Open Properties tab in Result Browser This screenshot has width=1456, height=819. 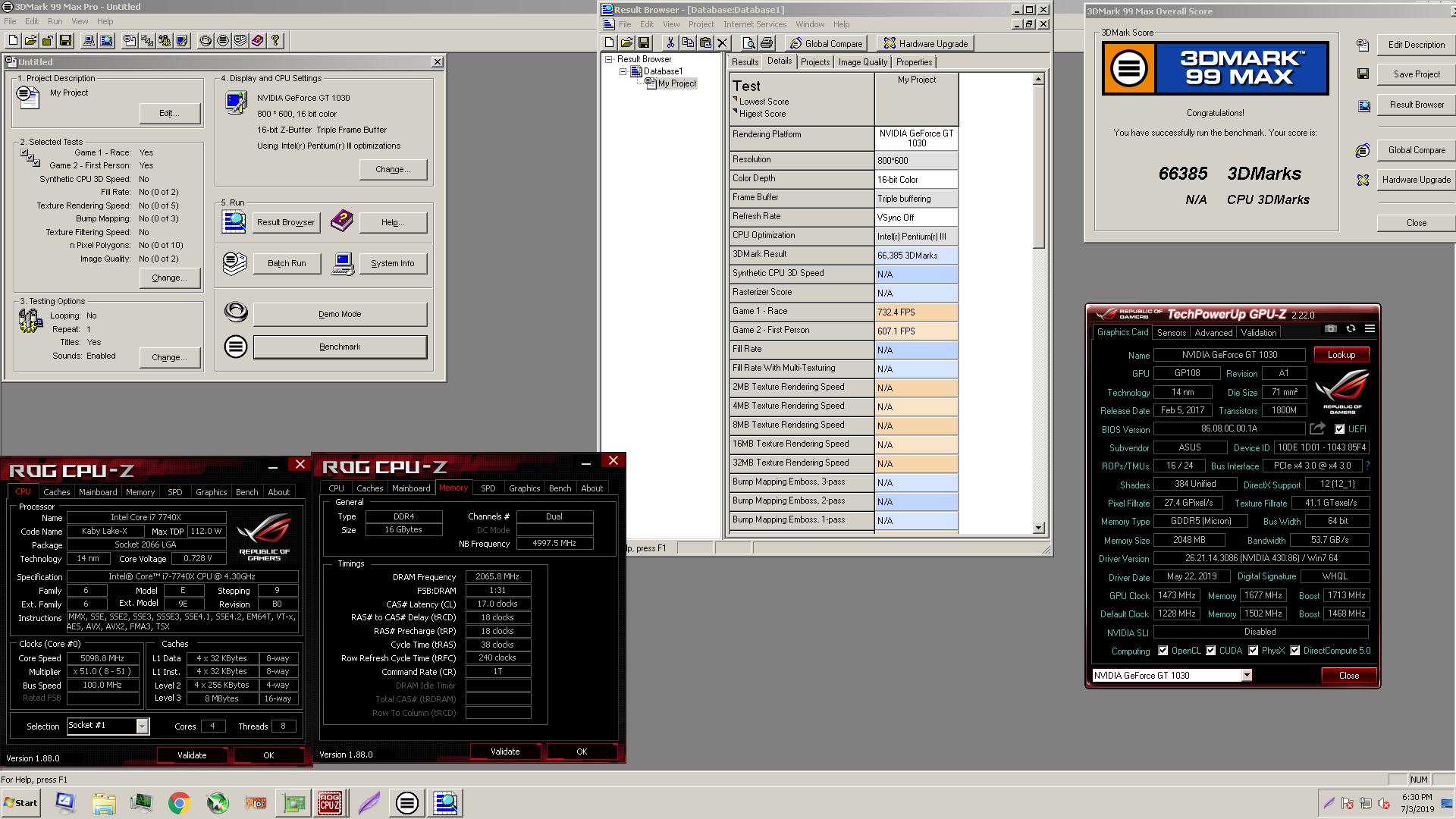click(x=914, y=62)
